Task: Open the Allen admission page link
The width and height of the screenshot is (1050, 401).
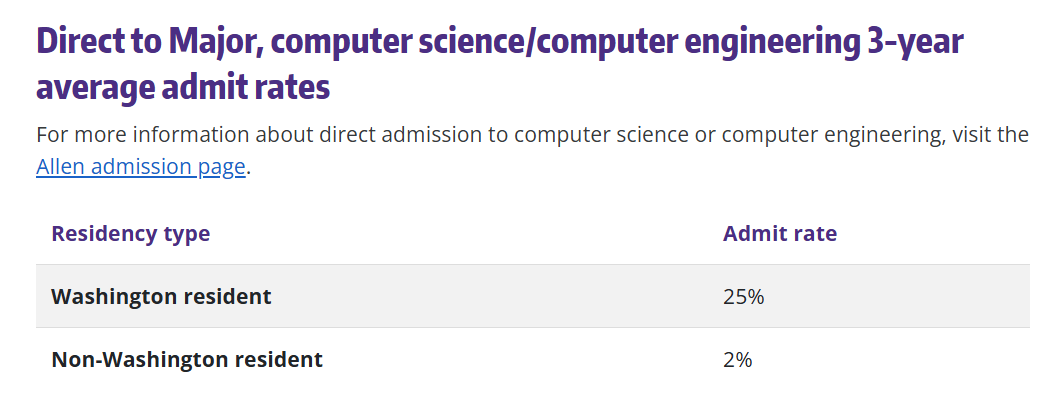Action: 140,167
